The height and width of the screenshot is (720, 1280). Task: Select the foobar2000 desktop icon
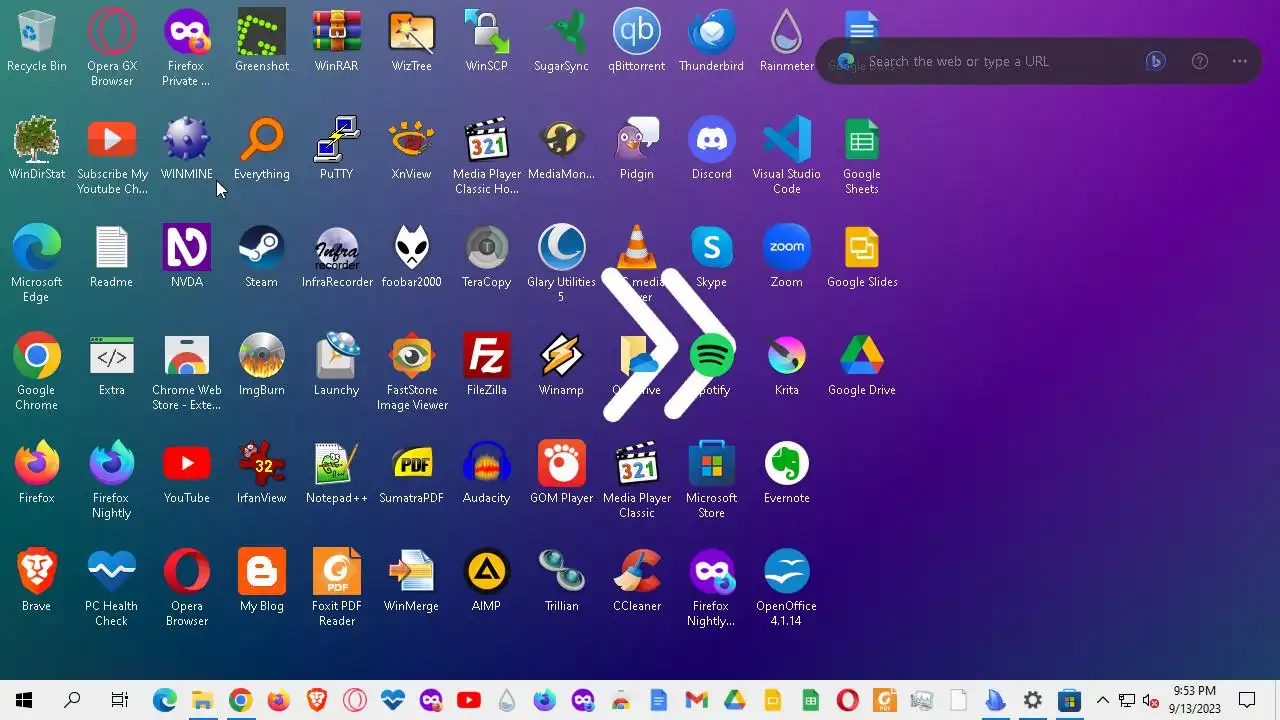[x=411, y=258]
